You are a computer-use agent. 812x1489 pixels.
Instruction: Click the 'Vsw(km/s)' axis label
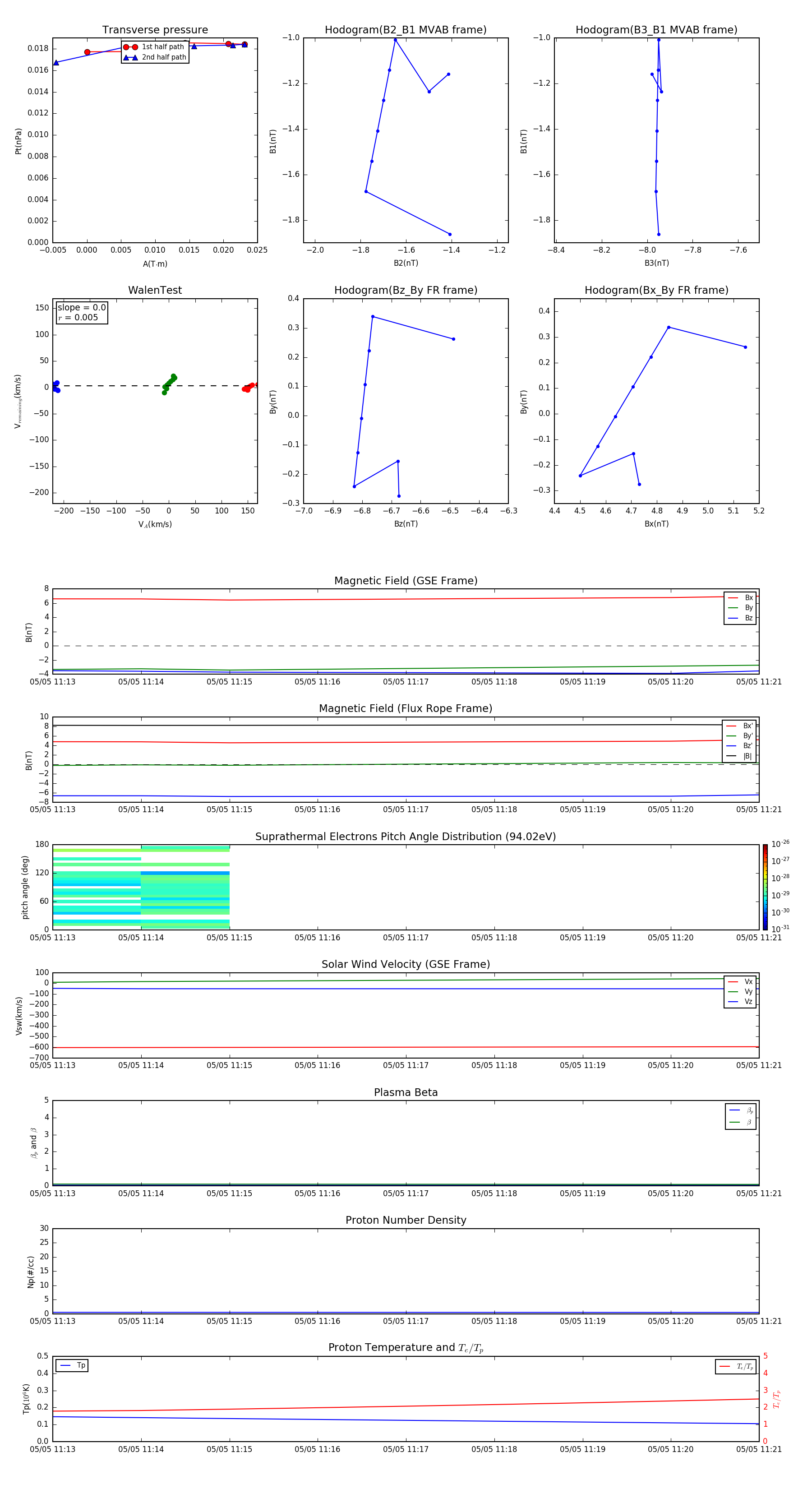pyautogui.click(x=18, y=1016)
